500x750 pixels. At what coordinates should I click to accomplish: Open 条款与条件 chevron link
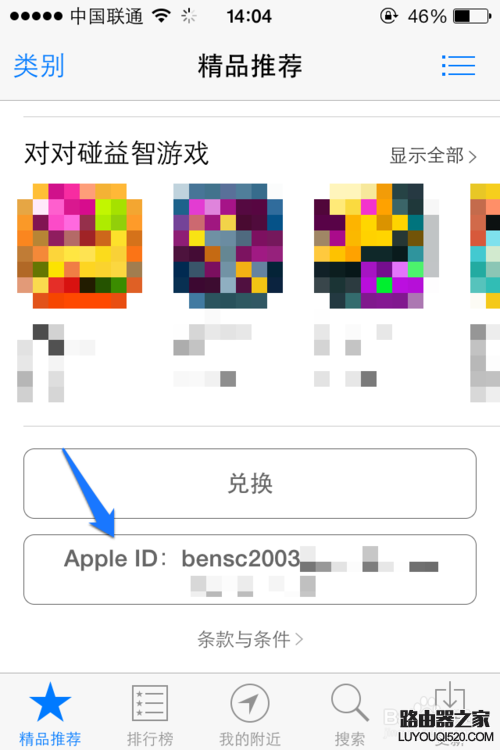tap(250, 639)
